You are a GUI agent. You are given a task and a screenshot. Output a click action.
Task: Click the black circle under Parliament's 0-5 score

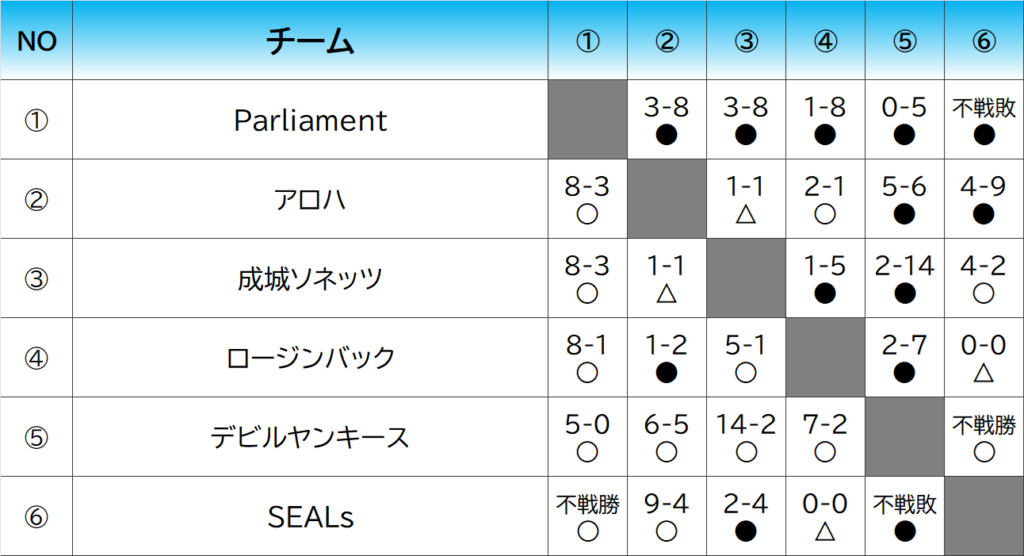(x=904, y=135)
